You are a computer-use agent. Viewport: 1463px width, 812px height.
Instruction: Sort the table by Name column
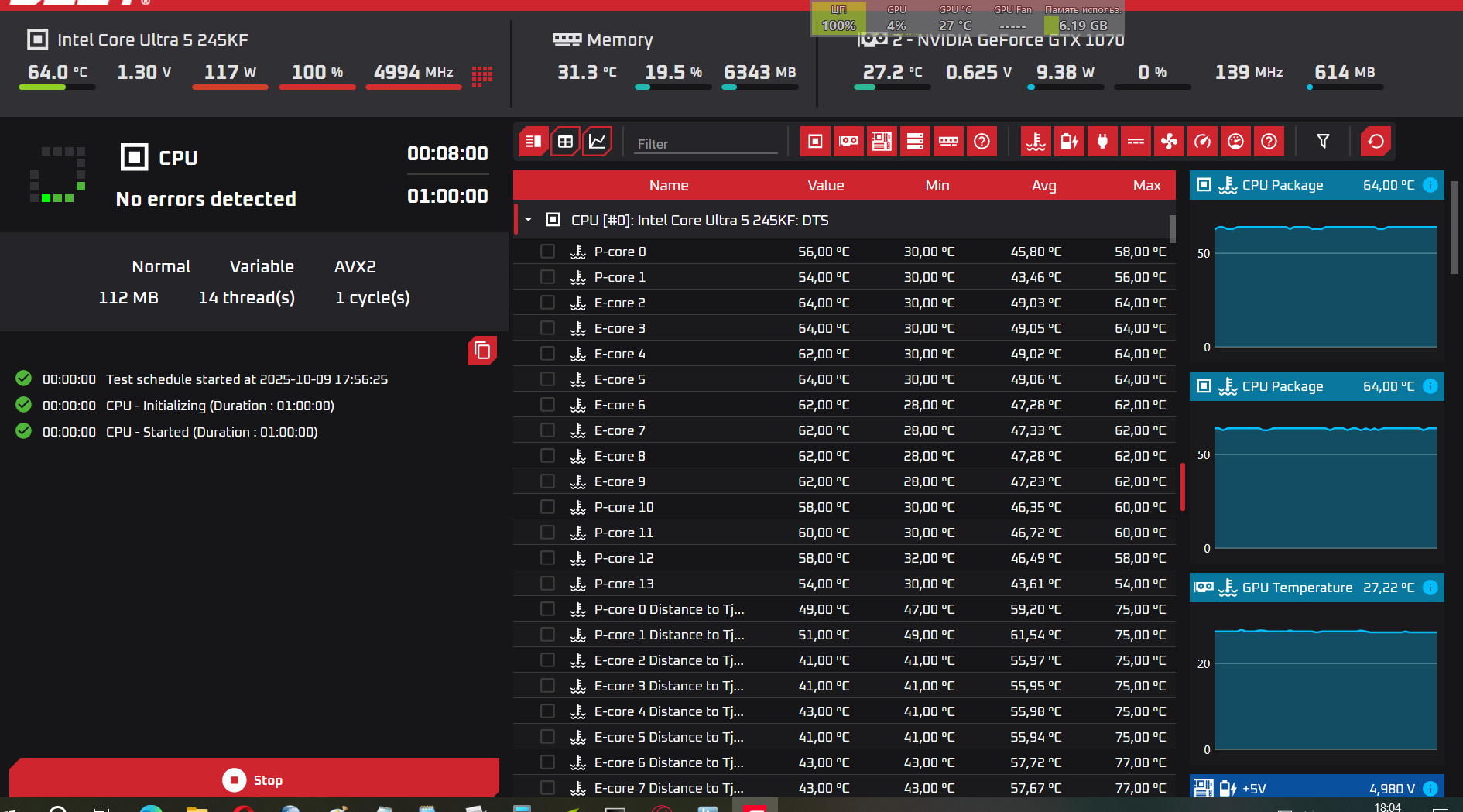tap(669, 186)
